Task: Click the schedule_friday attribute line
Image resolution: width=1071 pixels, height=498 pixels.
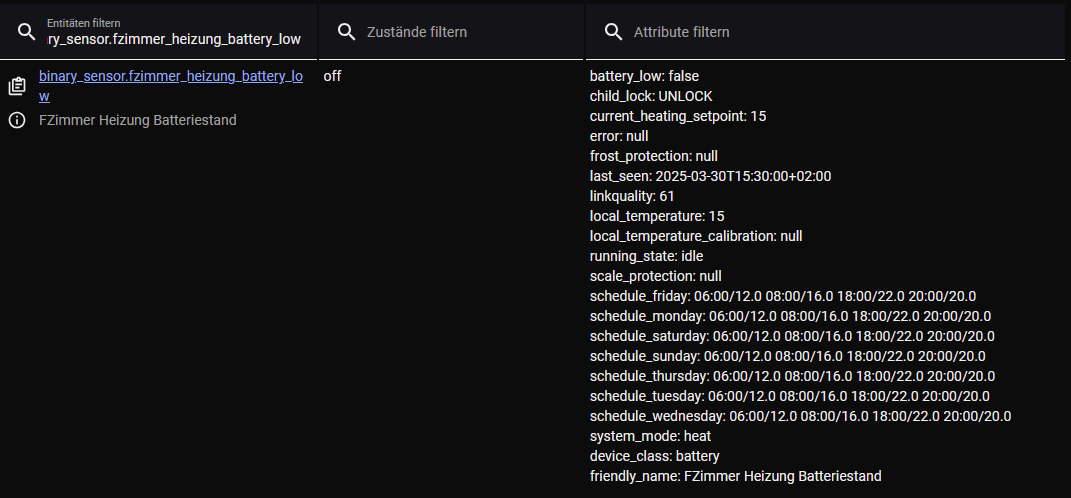Action: click(x=782, y=296)
